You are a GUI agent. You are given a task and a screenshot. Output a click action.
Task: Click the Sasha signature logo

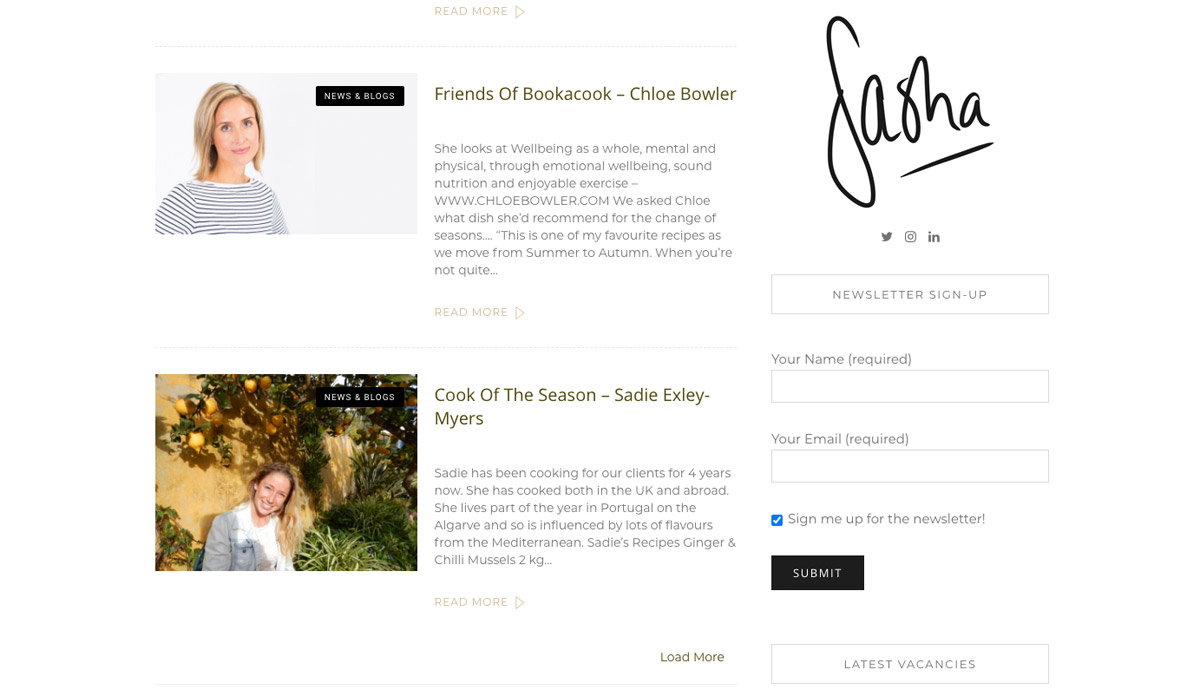(x=909, y=112)
